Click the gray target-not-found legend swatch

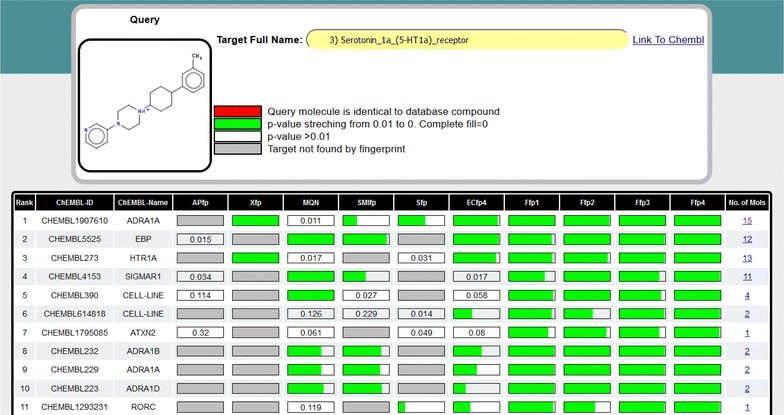(x=237, y=147)
